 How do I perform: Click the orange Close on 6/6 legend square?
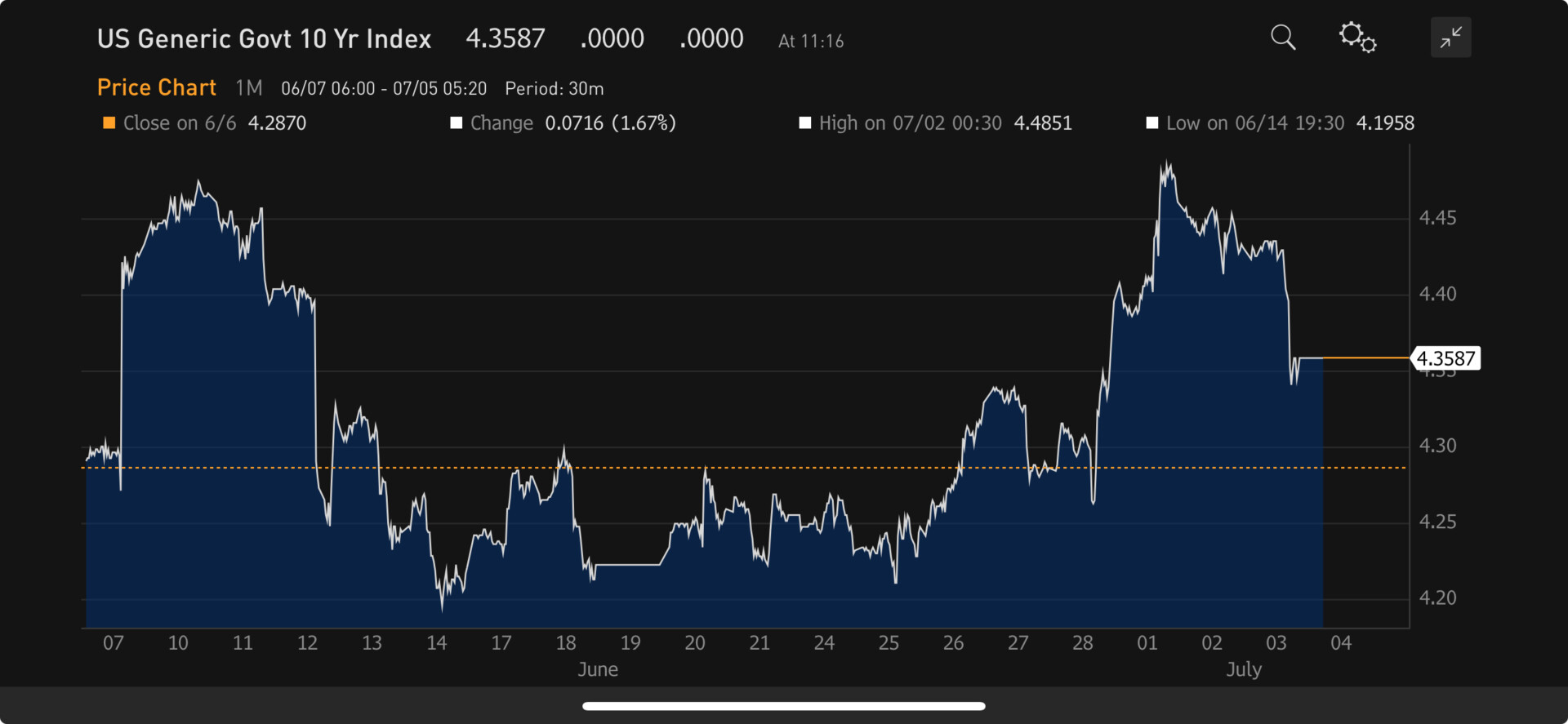point(109,123)
